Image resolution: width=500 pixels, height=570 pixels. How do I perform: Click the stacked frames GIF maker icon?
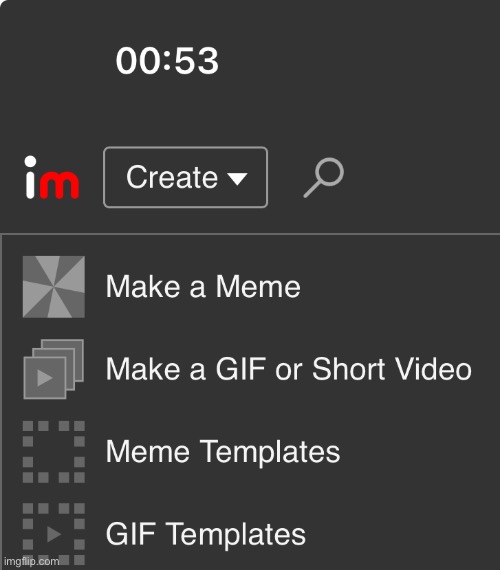coord(54,369)
